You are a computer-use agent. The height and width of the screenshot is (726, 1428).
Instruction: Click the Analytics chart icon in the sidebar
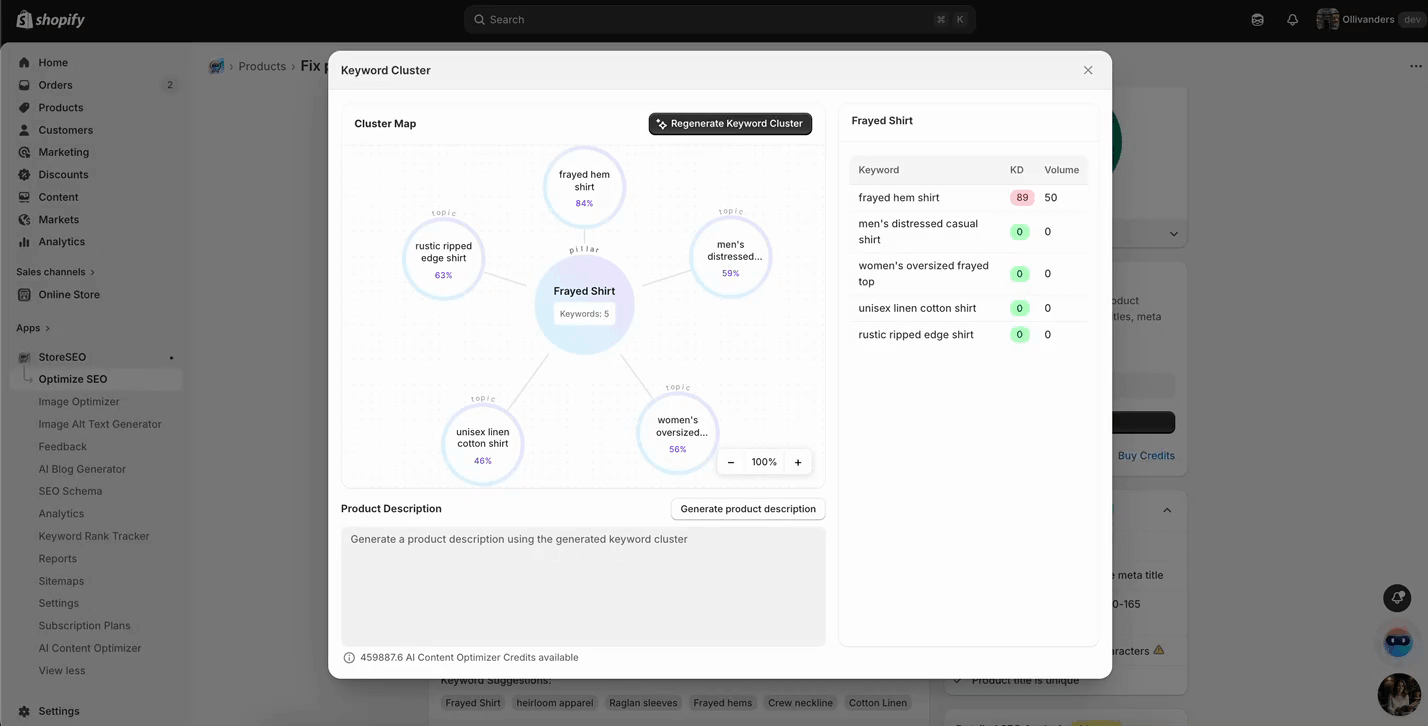coord(24,241)
